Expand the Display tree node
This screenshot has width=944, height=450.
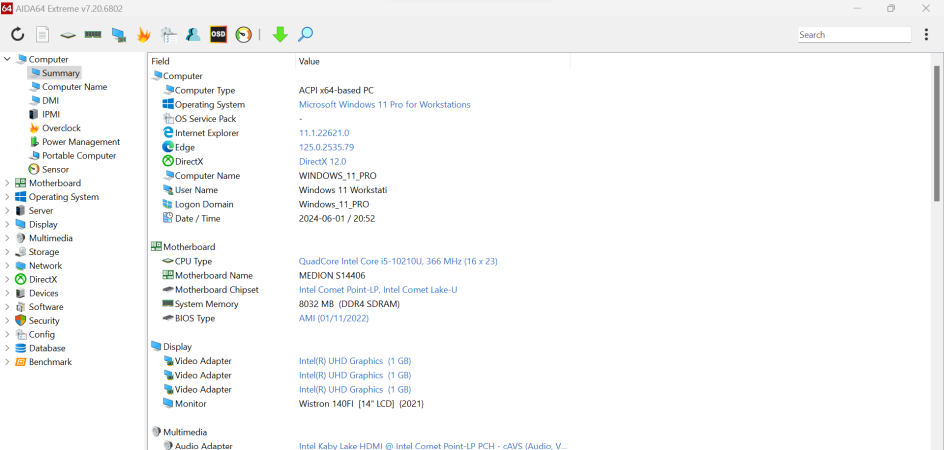coord(7,225)
